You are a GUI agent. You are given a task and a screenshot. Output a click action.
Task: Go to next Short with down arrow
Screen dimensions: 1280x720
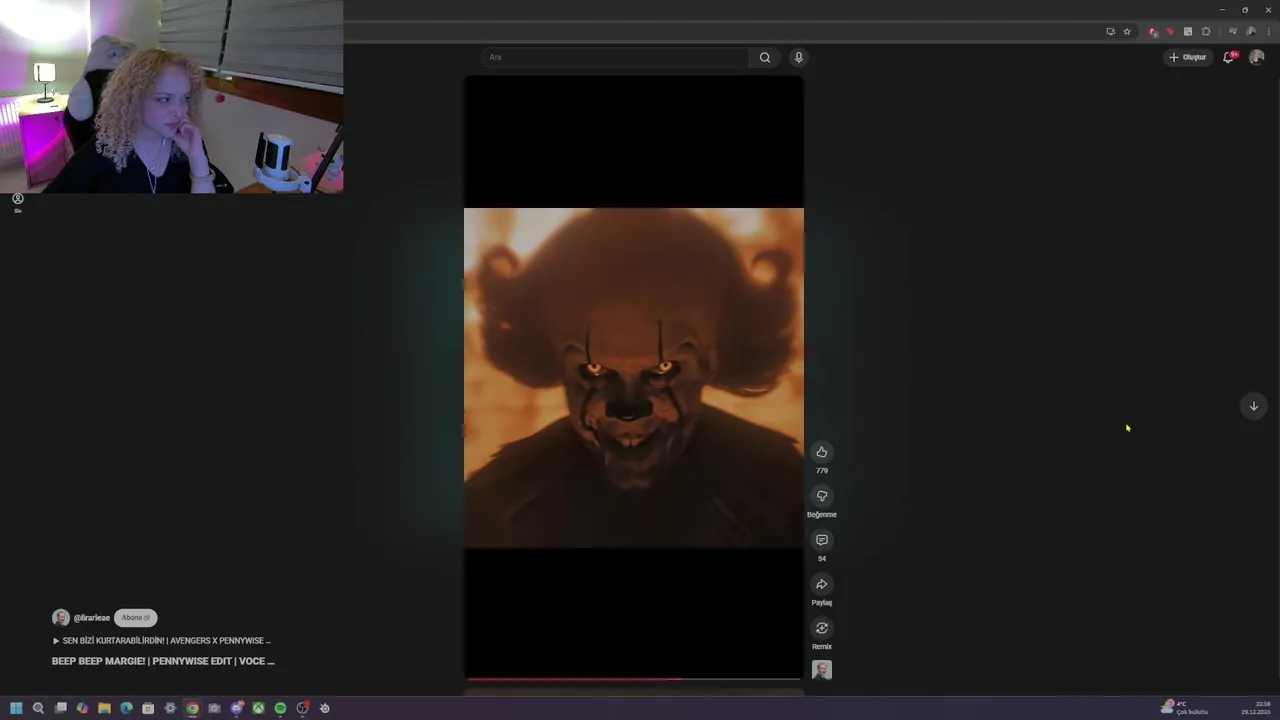tap(1253, 406)
